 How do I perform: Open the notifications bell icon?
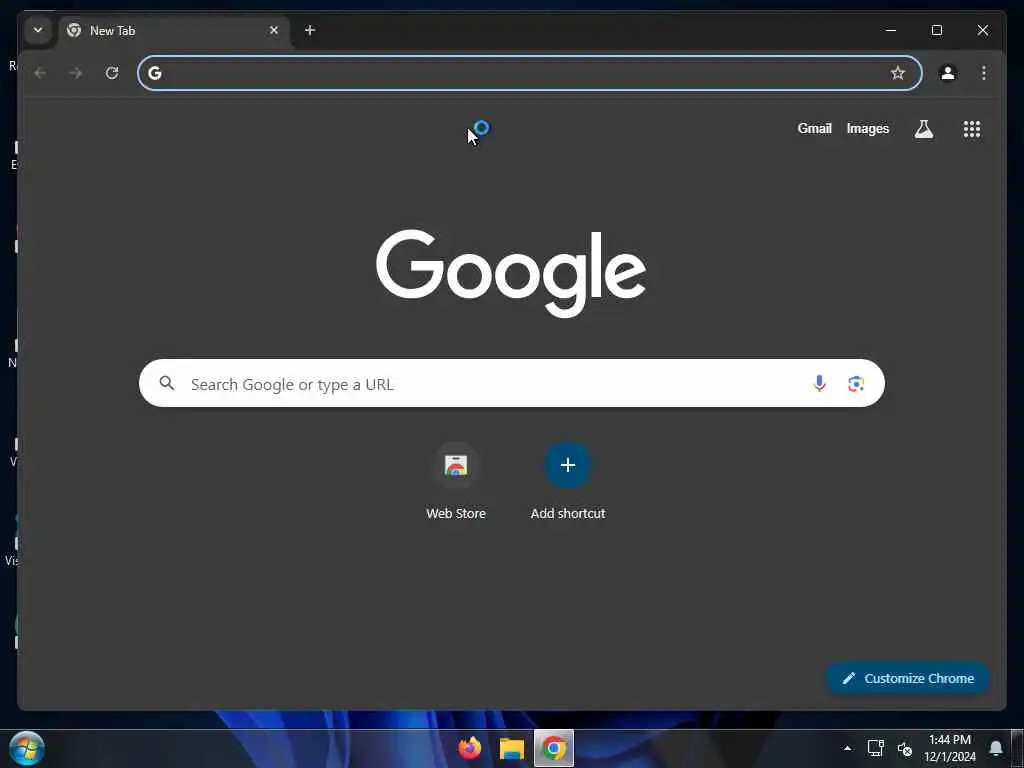[996, 748]
